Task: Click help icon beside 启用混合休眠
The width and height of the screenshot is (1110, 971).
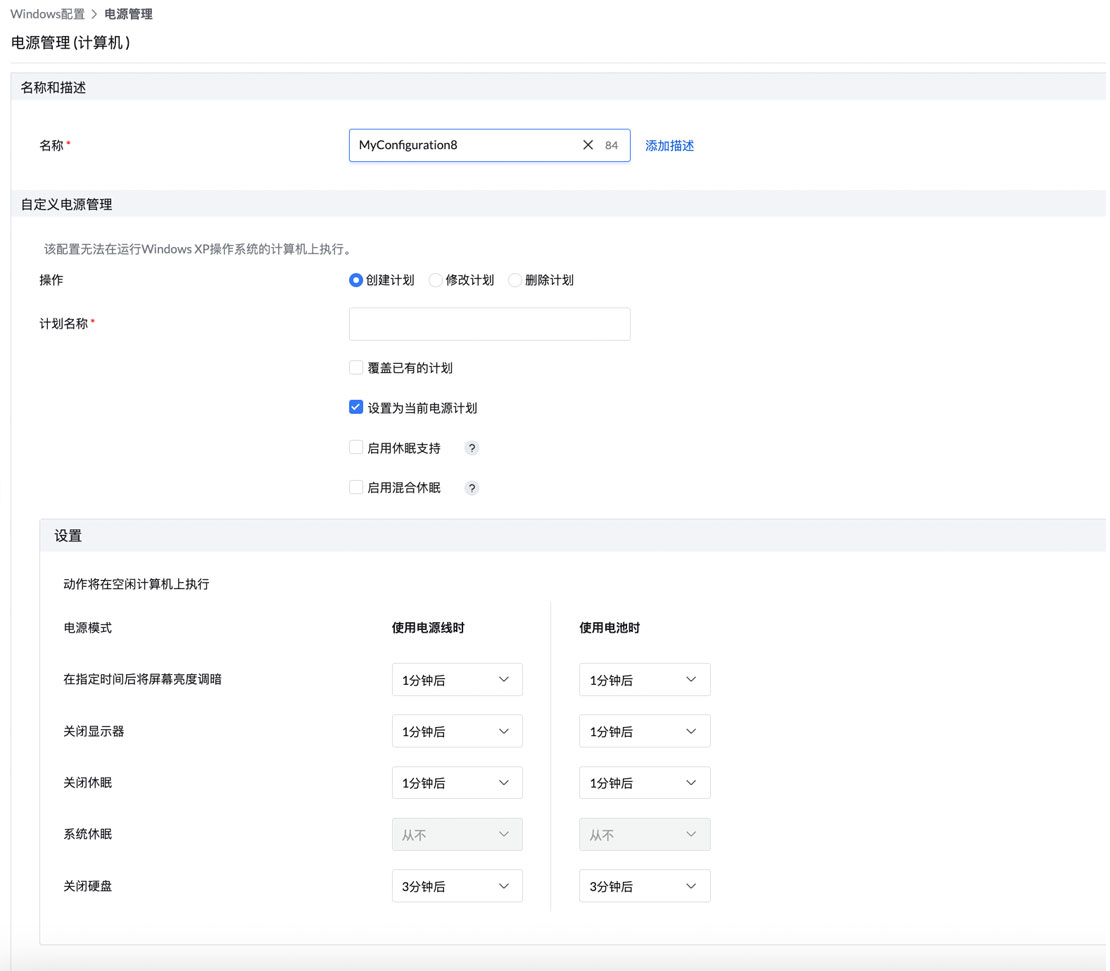Action: tap(472, 488)
